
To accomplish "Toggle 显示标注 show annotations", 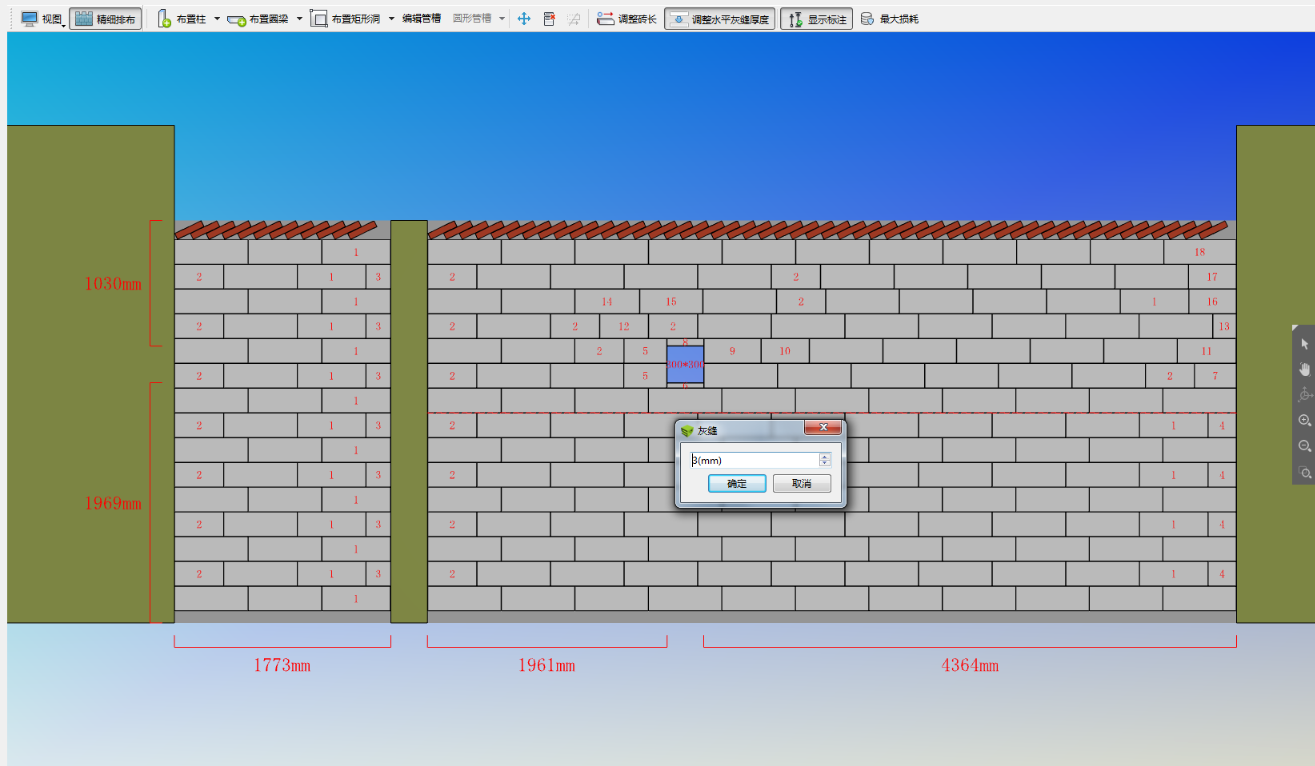I will pos(817,19).
